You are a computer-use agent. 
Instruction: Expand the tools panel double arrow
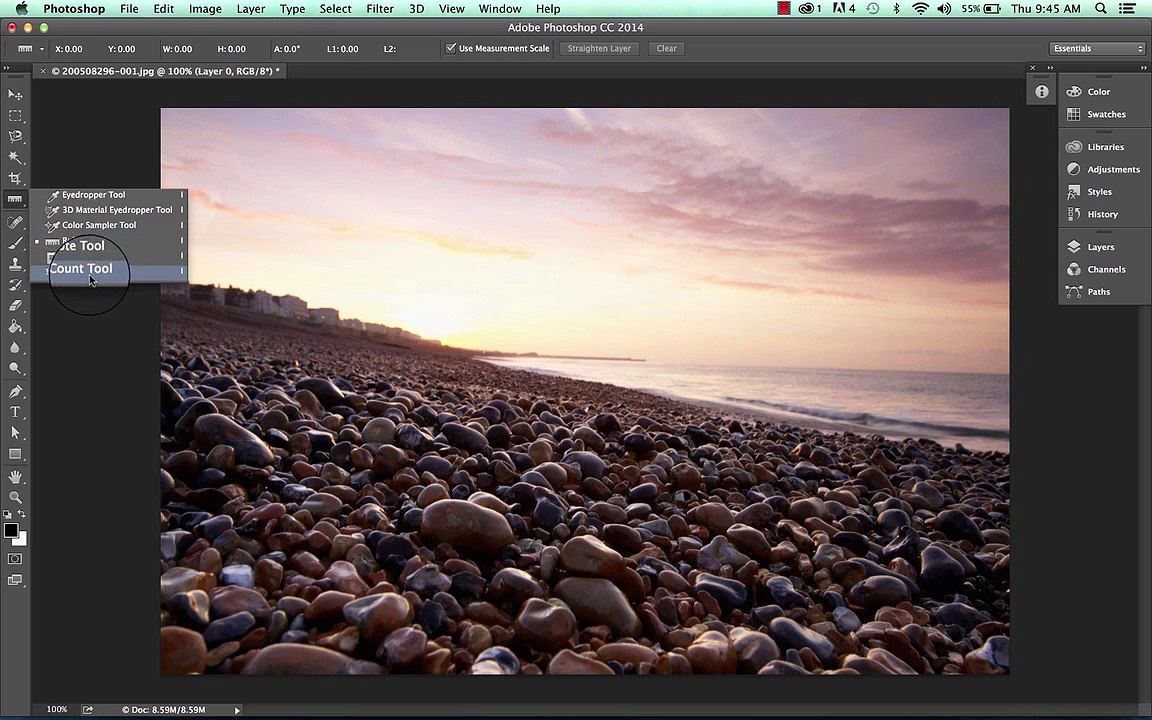click(7, 68)
